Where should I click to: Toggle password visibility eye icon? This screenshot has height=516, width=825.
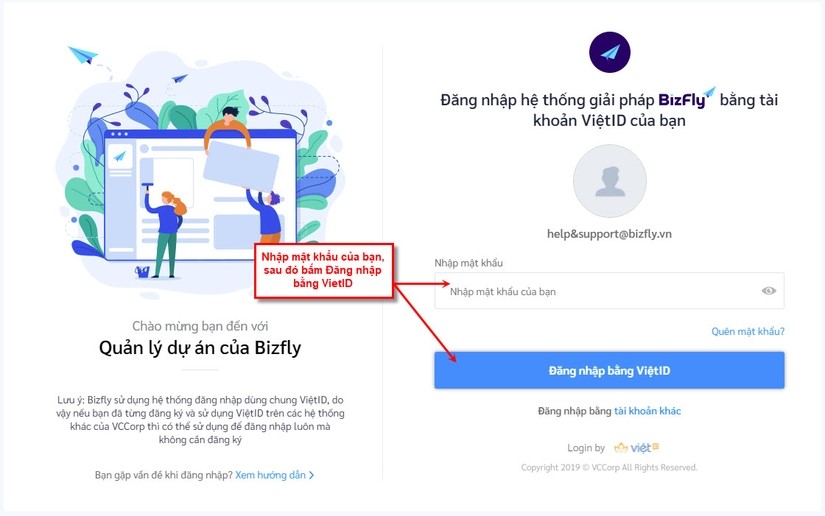pyautogui.click(x=769, y=291)
